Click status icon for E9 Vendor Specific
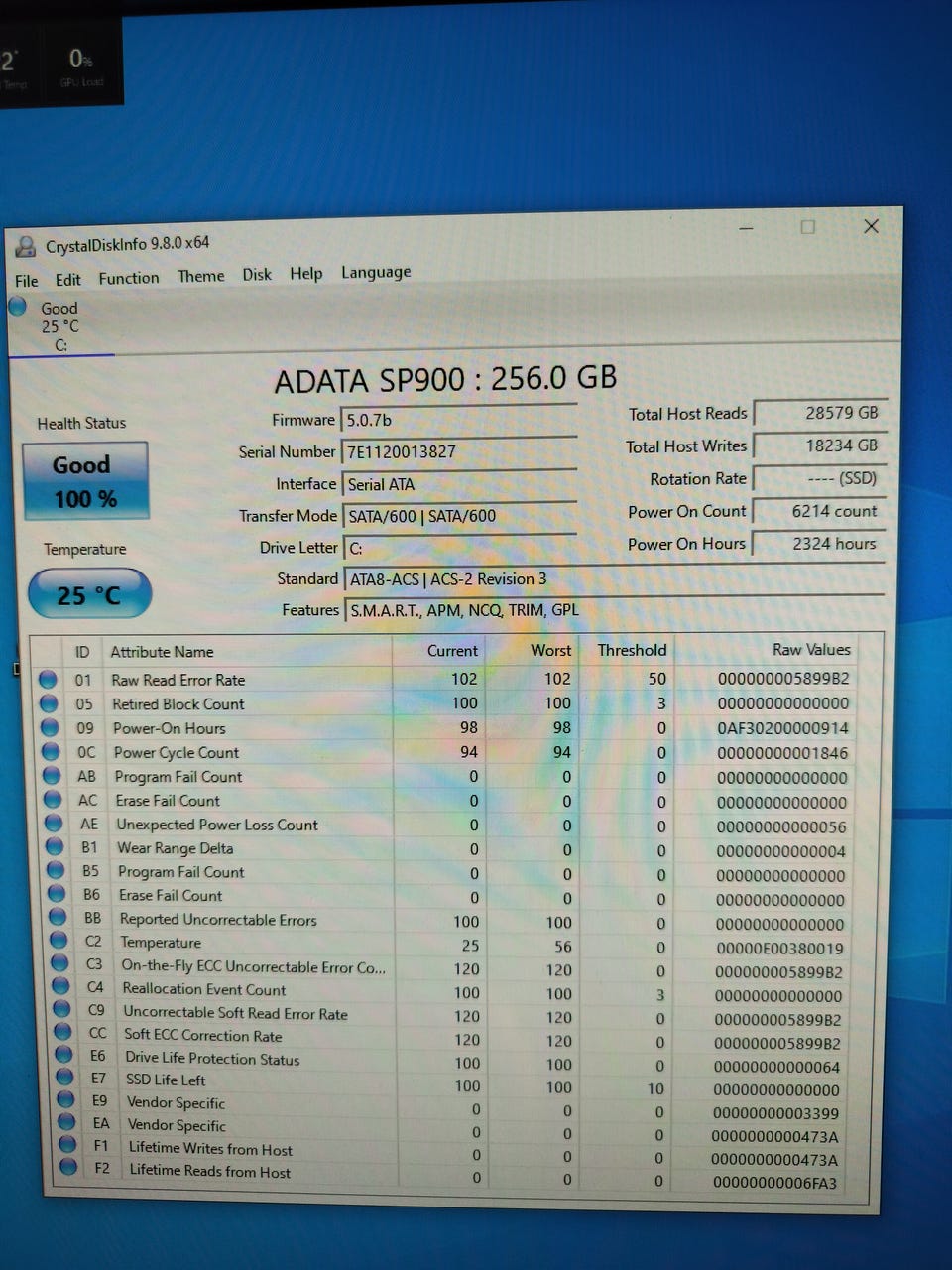Image resolution: width=952 pixels, height=1270 pixels. tap(65, 1099)
